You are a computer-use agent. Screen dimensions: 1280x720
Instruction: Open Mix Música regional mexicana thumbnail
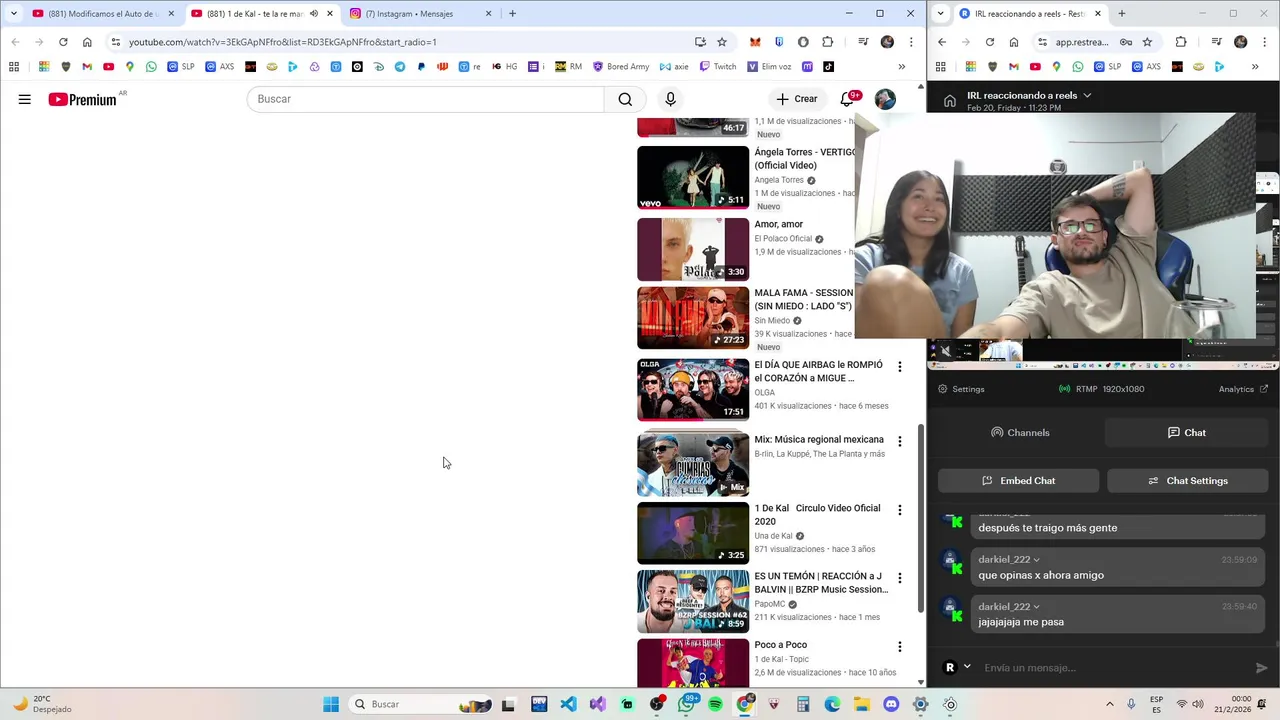coord(693,464)
